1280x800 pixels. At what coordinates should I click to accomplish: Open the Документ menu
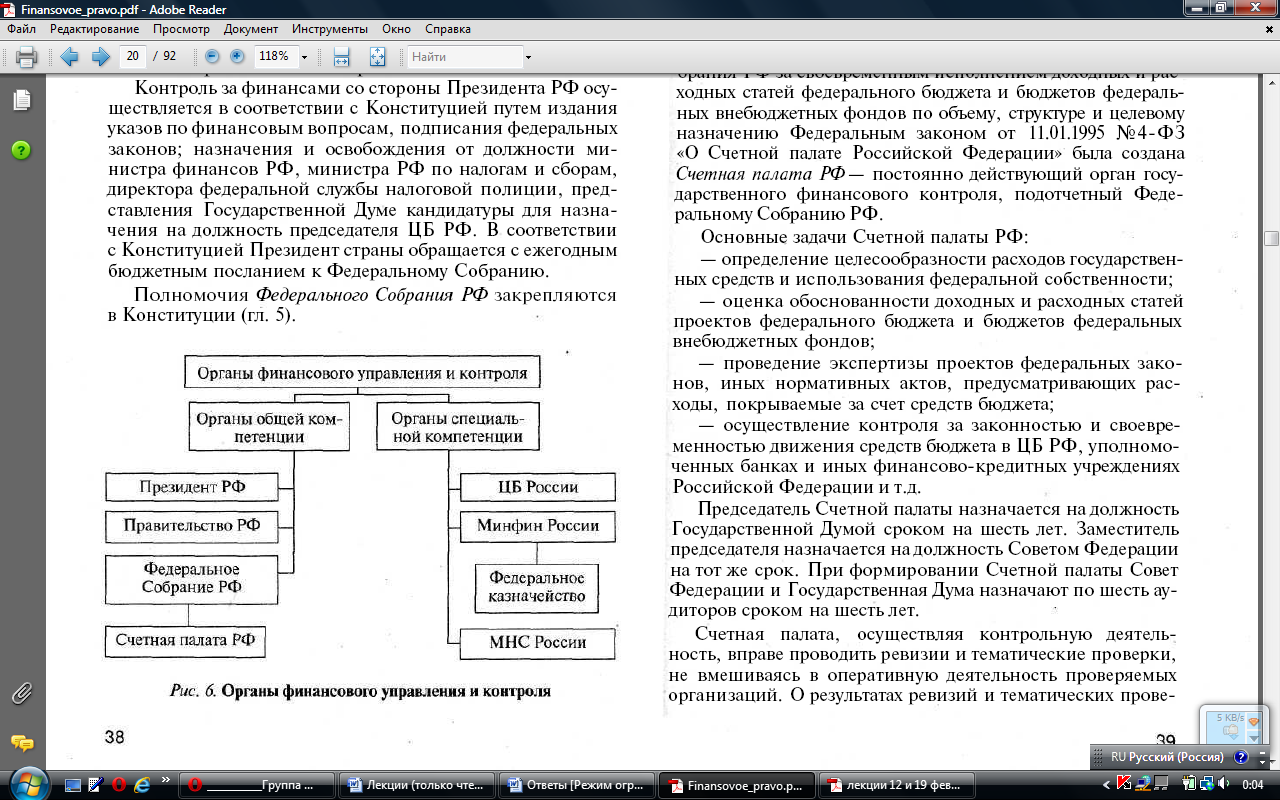(251, 29)
